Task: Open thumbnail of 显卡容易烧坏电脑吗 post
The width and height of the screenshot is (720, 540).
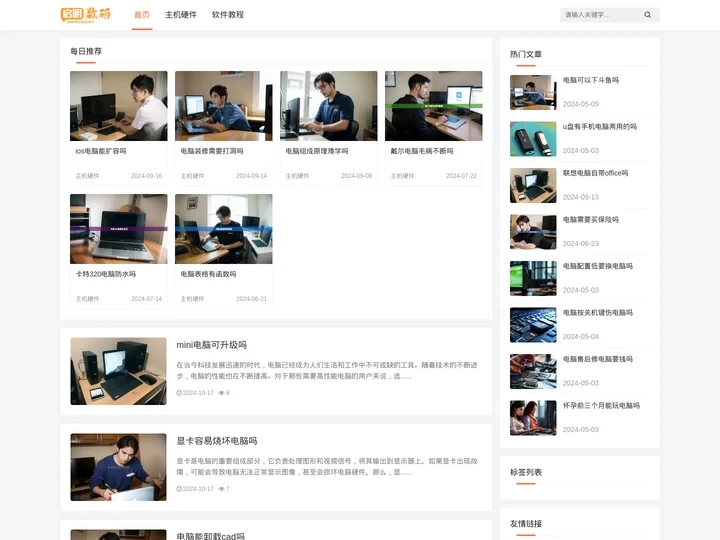Action: (x=118, y=467)
